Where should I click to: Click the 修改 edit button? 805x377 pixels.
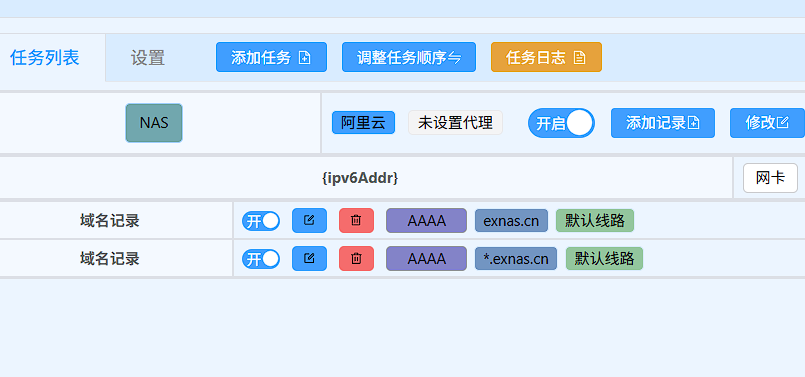[x=767, y=123]
